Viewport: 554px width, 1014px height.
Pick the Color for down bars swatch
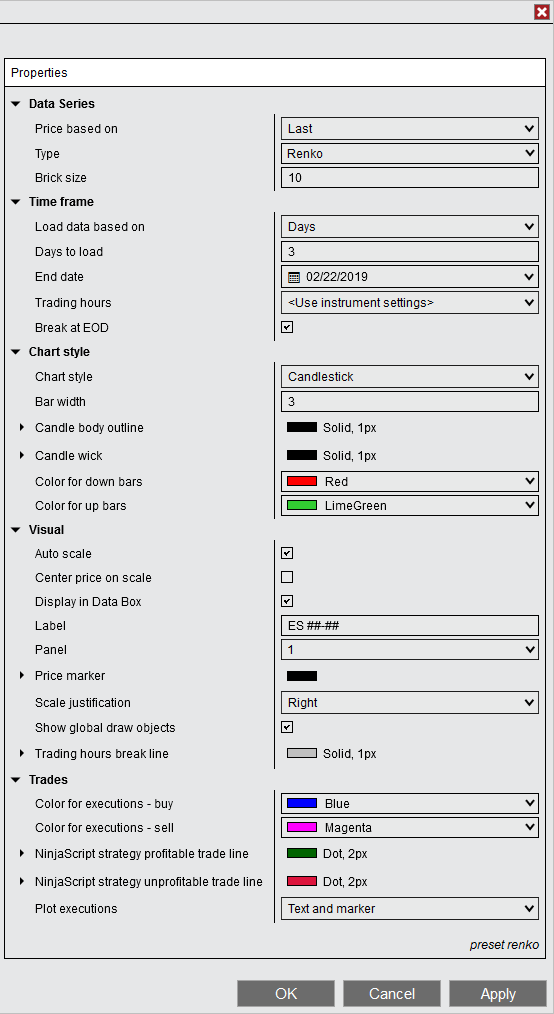pos(302,481)
